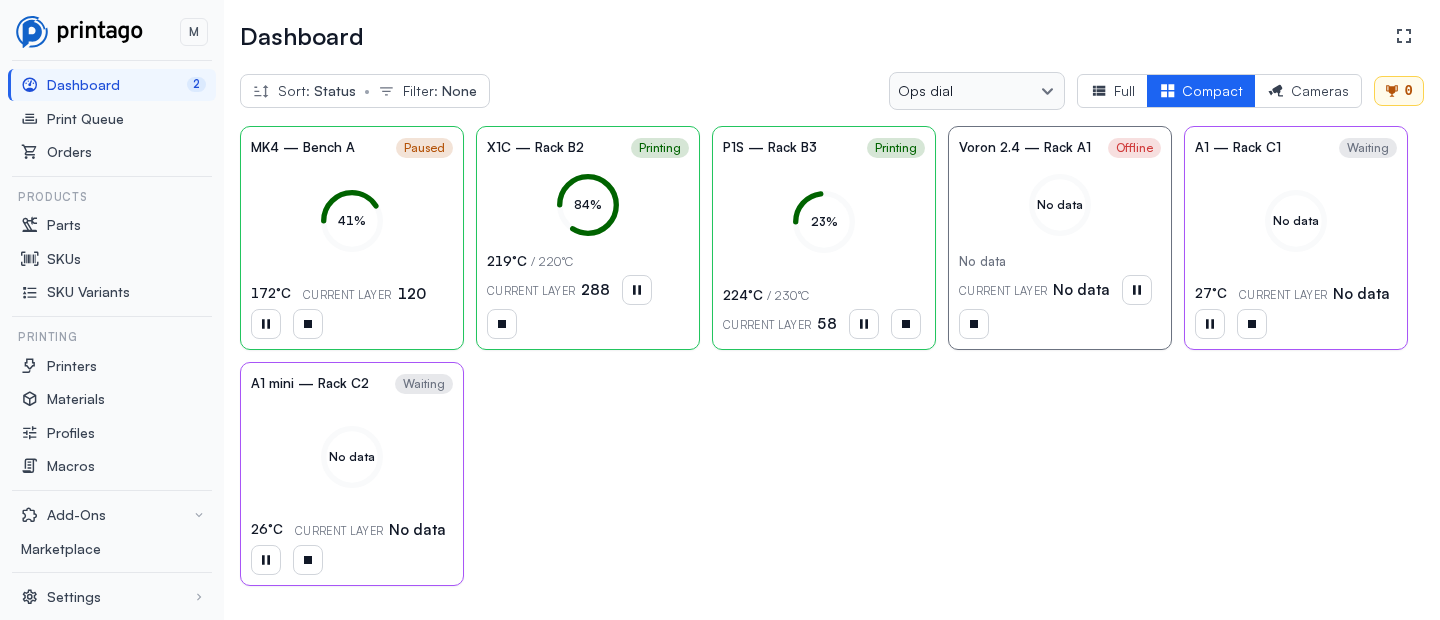Pause the X1C — Rack B2 print
This screenshot has width=1440, height=620.
click(637, 290)
